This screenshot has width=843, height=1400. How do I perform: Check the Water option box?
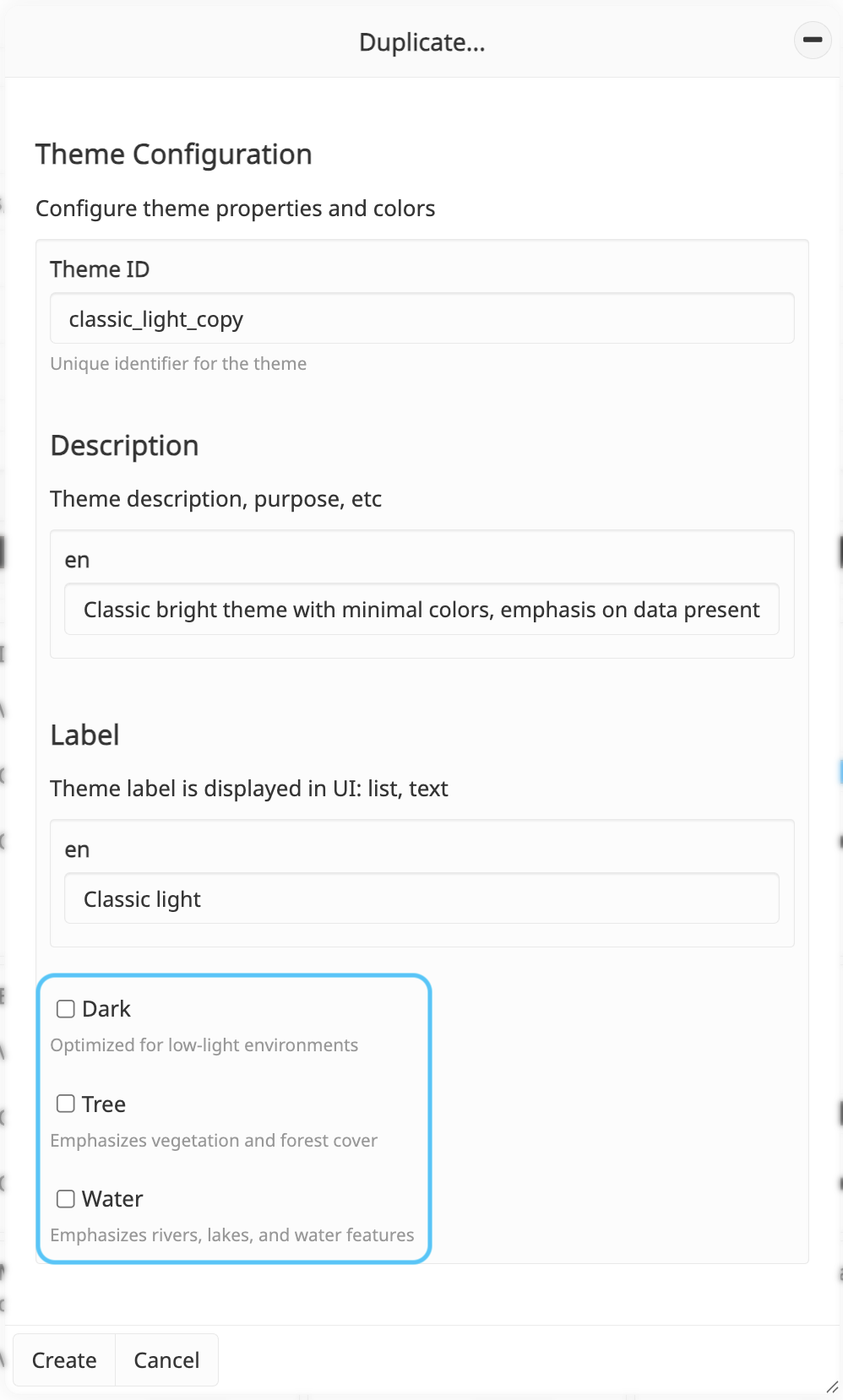pos(66,1199)
